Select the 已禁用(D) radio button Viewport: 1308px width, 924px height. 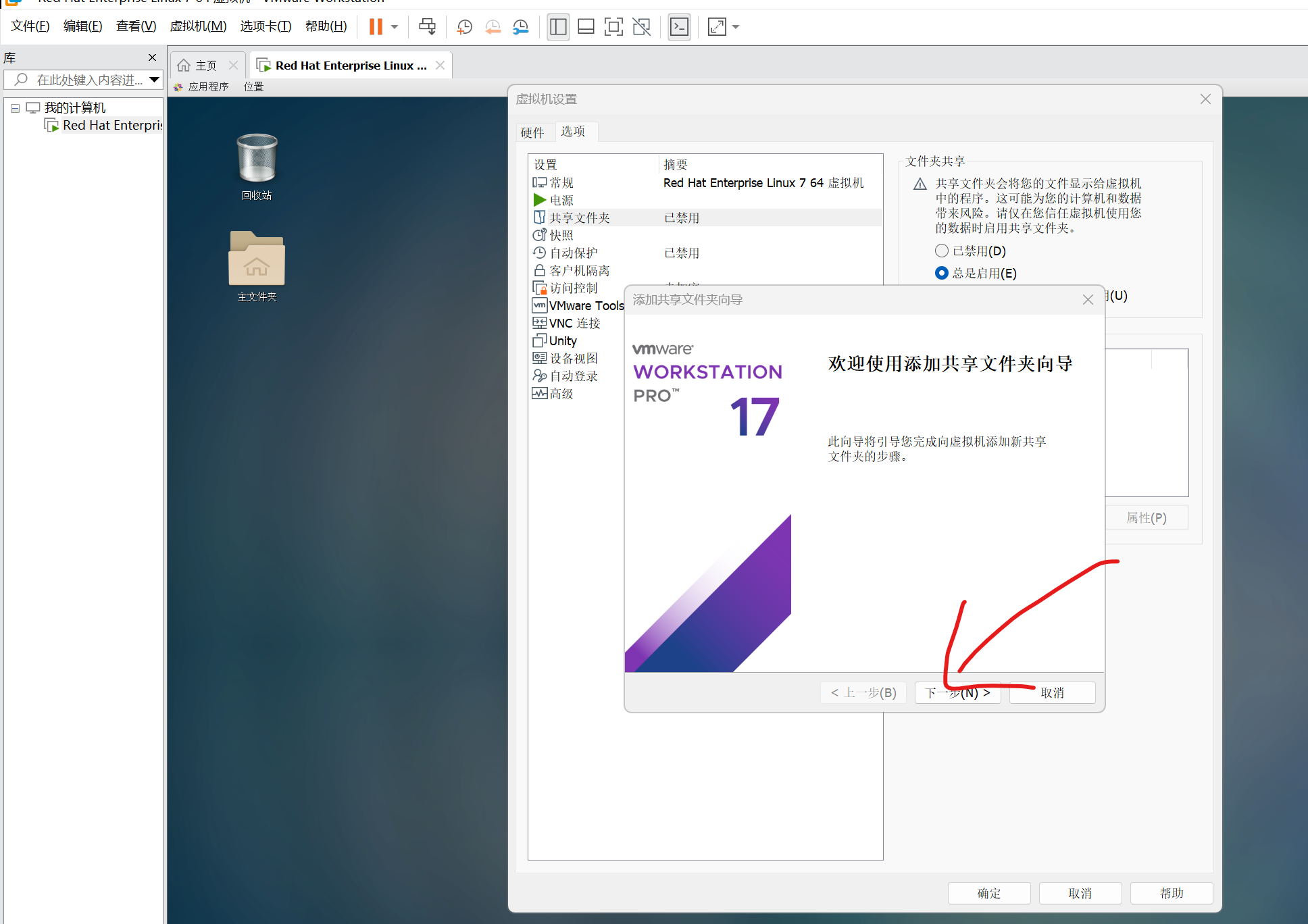pos(941,251)
